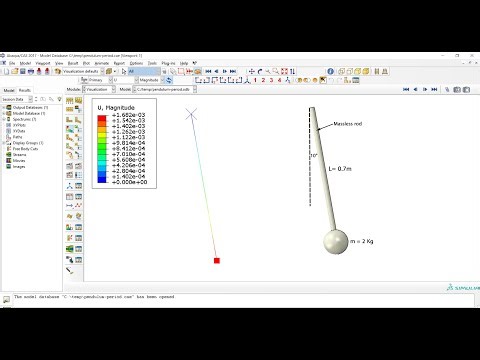Open the U output variable dropdown
The image size is (480, 360).
click(x=136, y=80)
